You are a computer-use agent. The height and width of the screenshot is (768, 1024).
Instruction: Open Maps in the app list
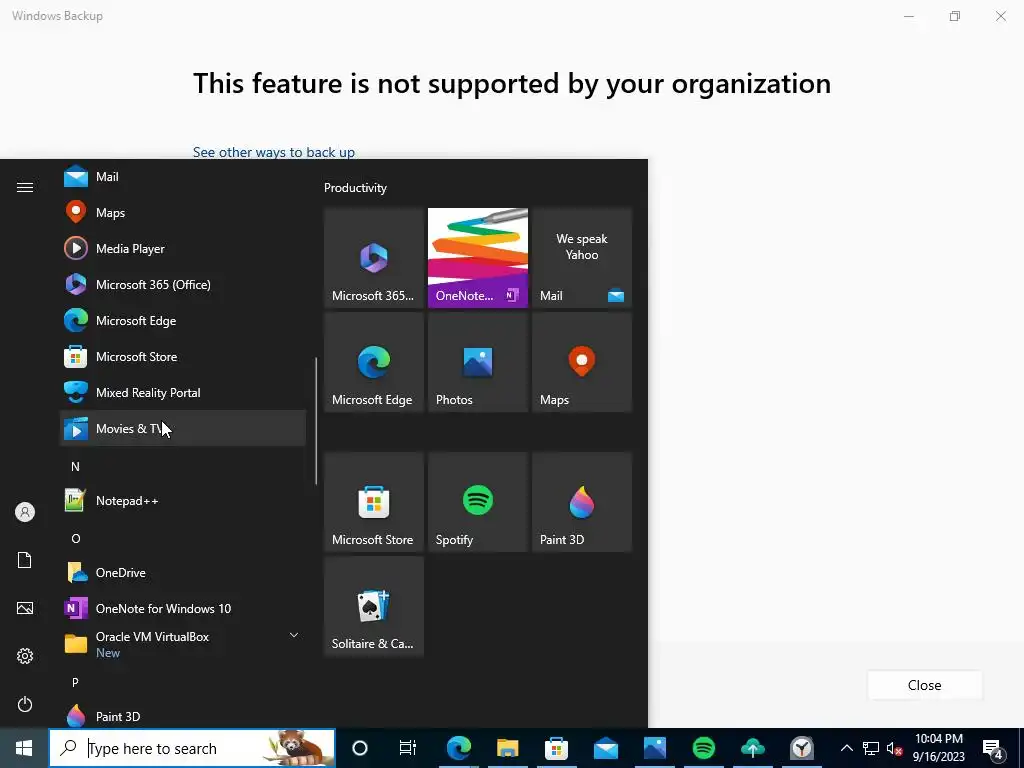coord(183,213)
